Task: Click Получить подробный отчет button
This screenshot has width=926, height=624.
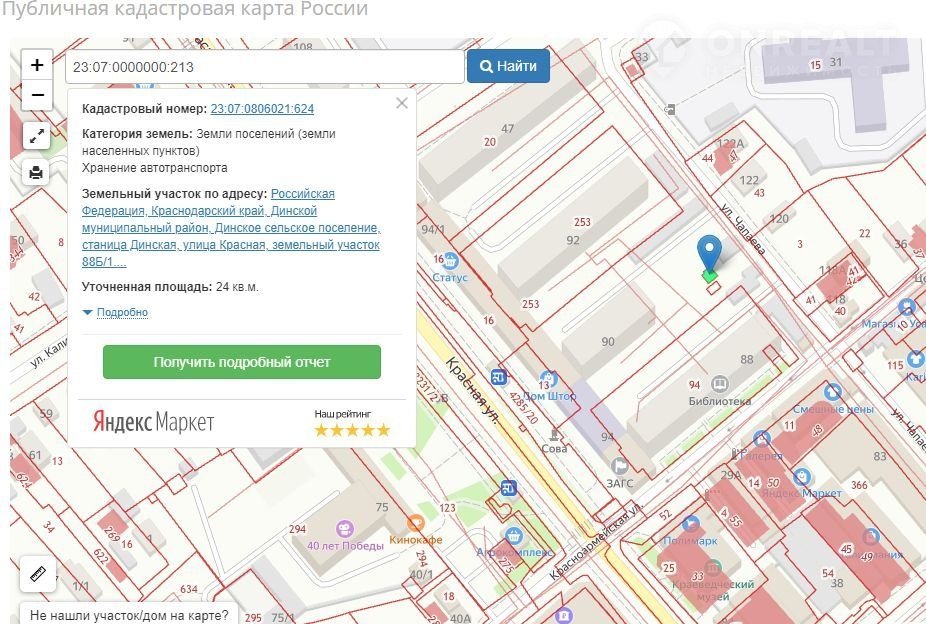Action: pyautogui.click(x=242, y=362)
